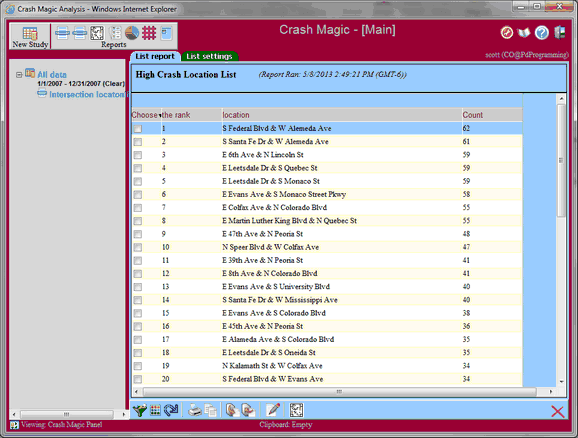
Task: Select checkbox for E Leetsdale & S Quebec
Action: (x=138, y=168)
